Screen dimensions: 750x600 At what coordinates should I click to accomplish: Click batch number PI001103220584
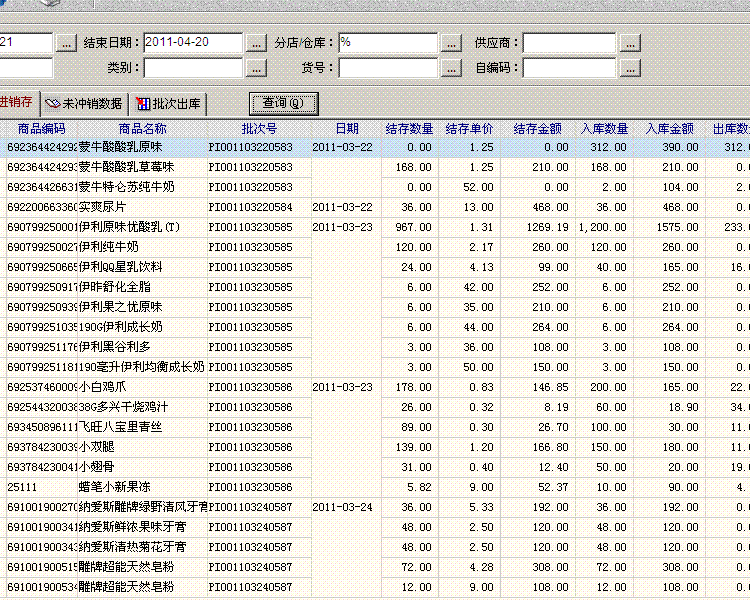tap(250, 207)
